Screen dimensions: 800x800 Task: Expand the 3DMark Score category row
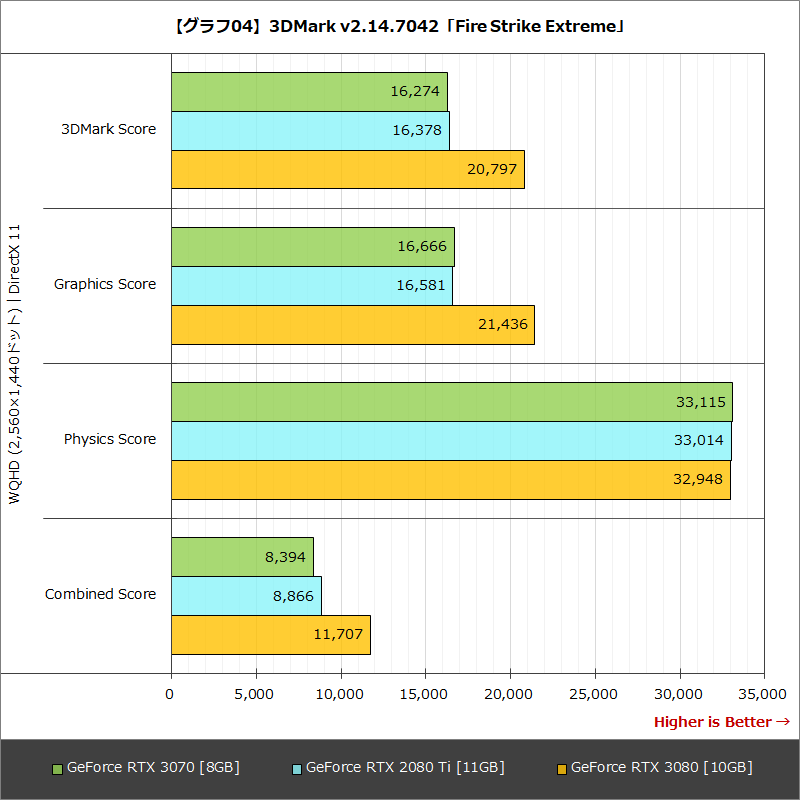point(107,129)
